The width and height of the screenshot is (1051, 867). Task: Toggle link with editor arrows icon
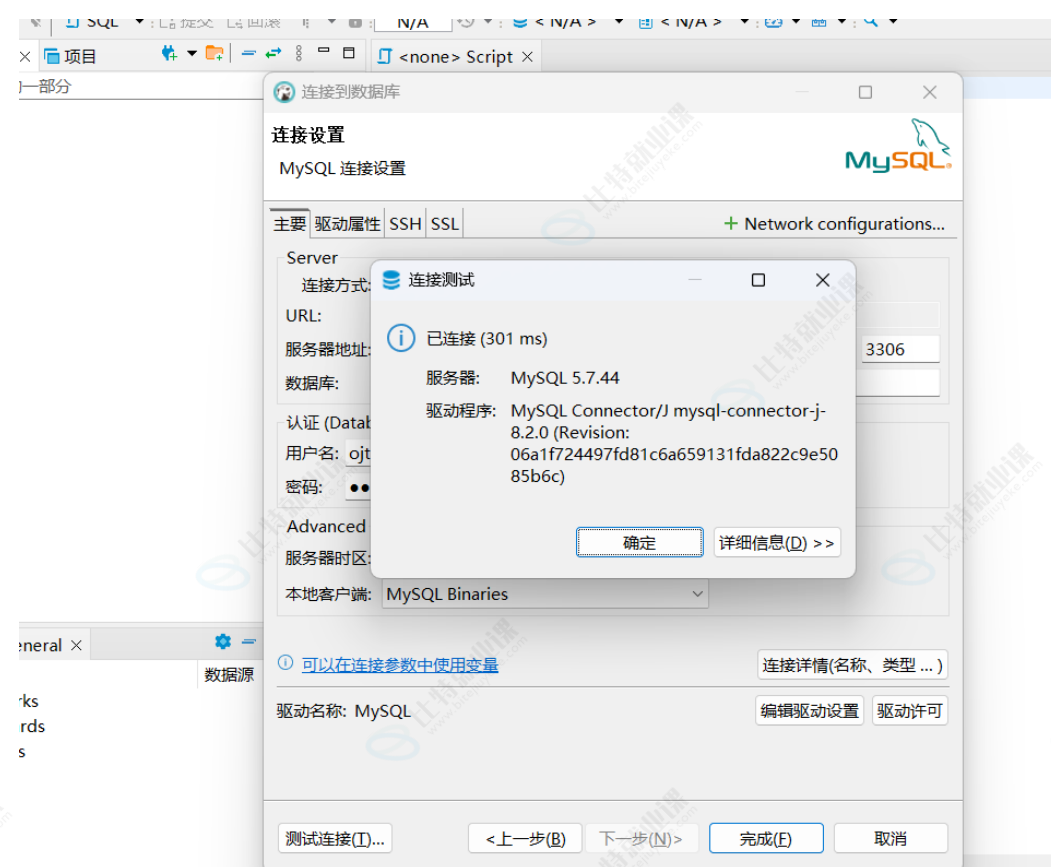coord(273,54)
